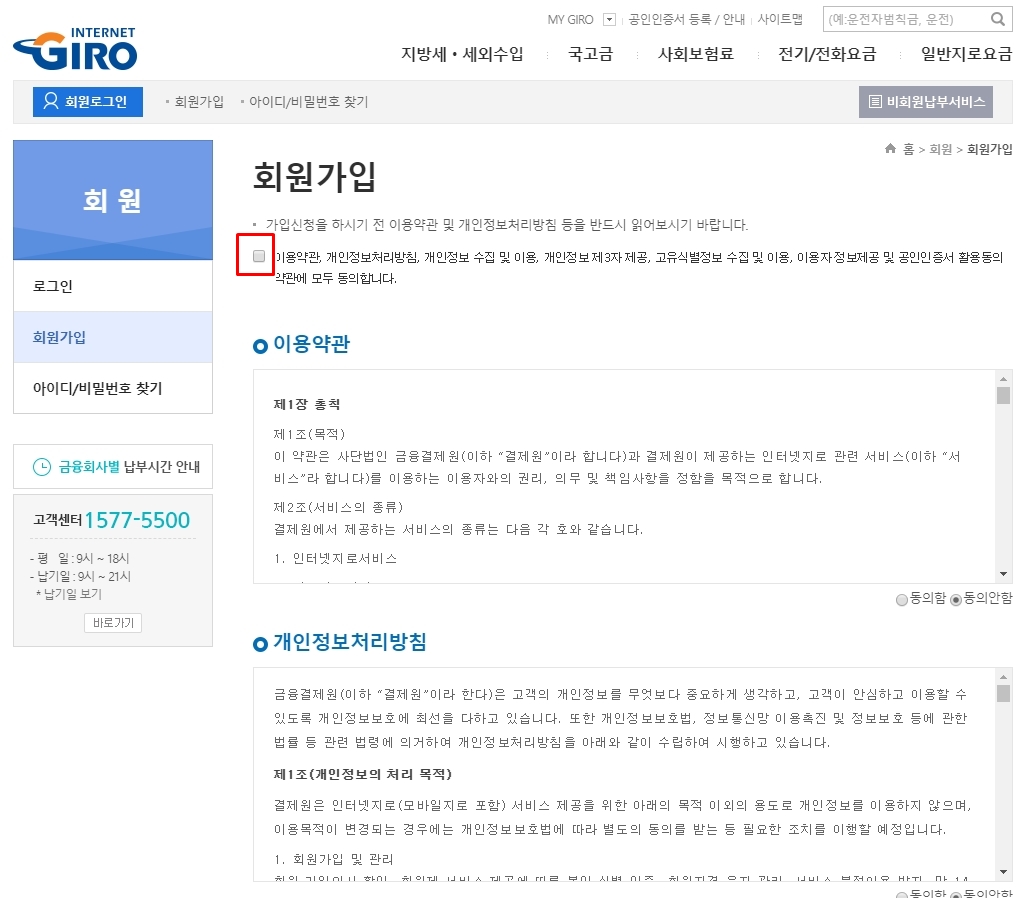
Task: Click 개인정보처리방침 scrollbar thumb
Action: pyautogui.click(x=1003, y=693)
